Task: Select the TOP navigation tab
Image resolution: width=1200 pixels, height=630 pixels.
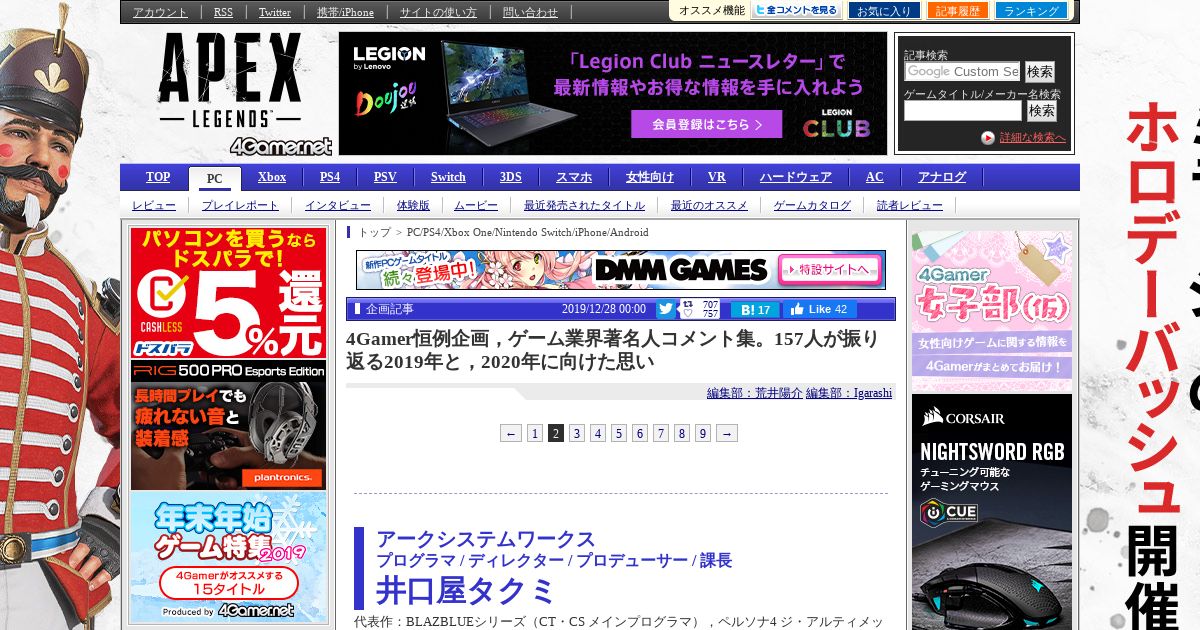Action: tap(158, 177)
